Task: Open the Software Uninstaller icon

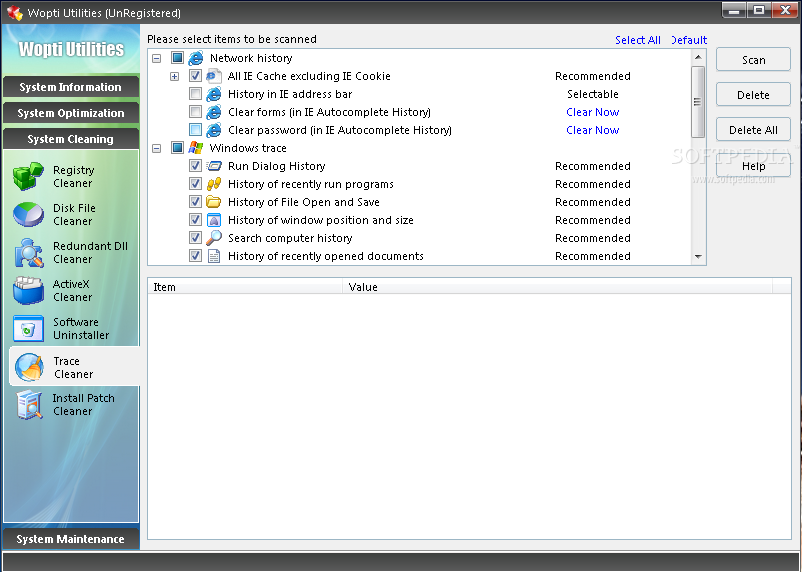Action: click(x=28, y=328)
